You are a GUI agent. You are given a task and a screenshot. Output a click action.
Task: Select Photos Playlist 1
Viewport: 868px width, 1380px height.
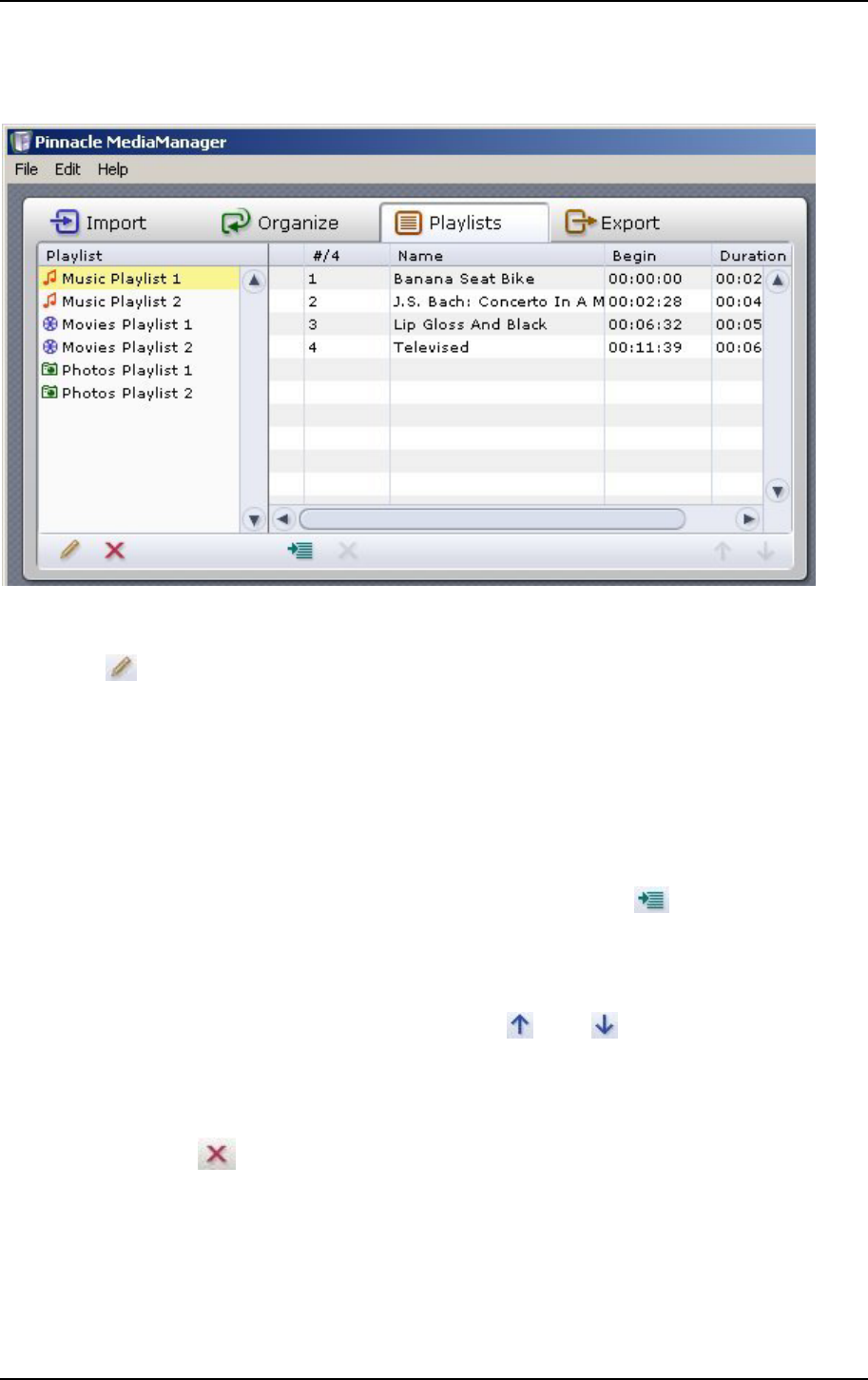pyautogui.click(x=139, y=370)
